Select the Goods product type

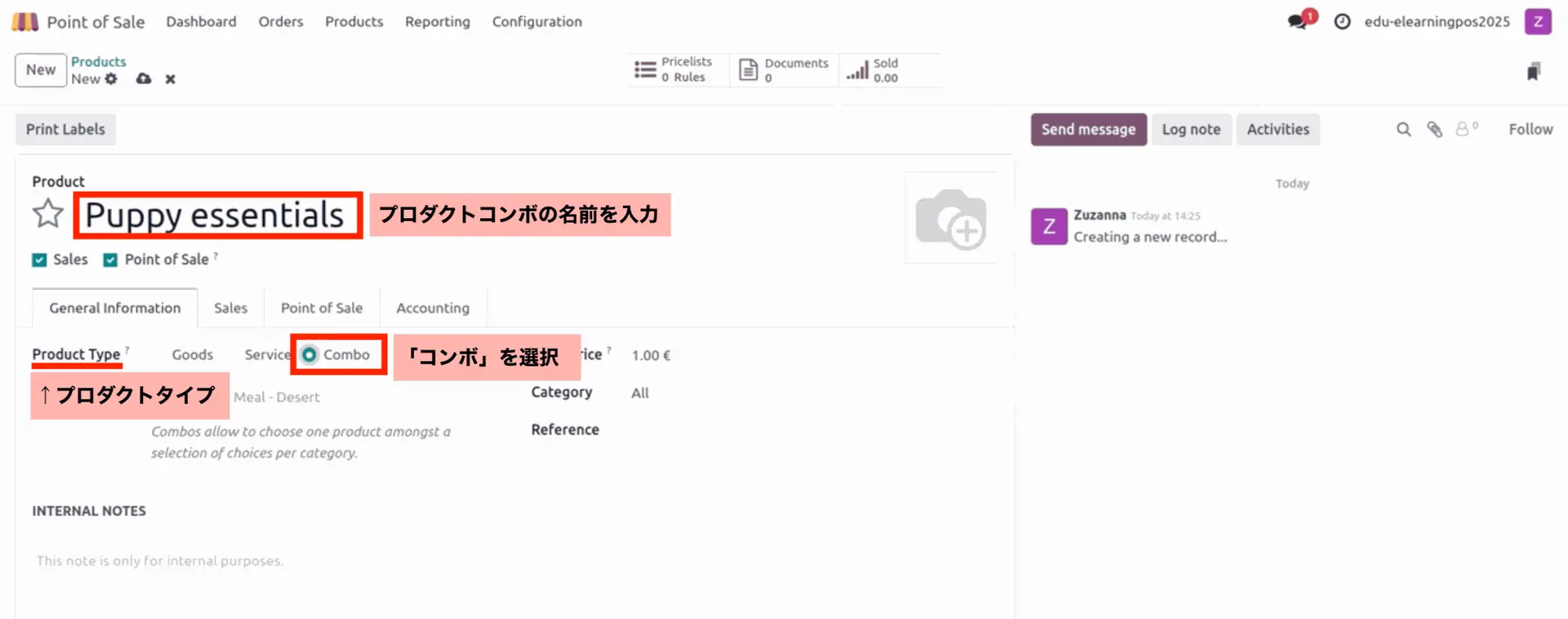[192, 355]
